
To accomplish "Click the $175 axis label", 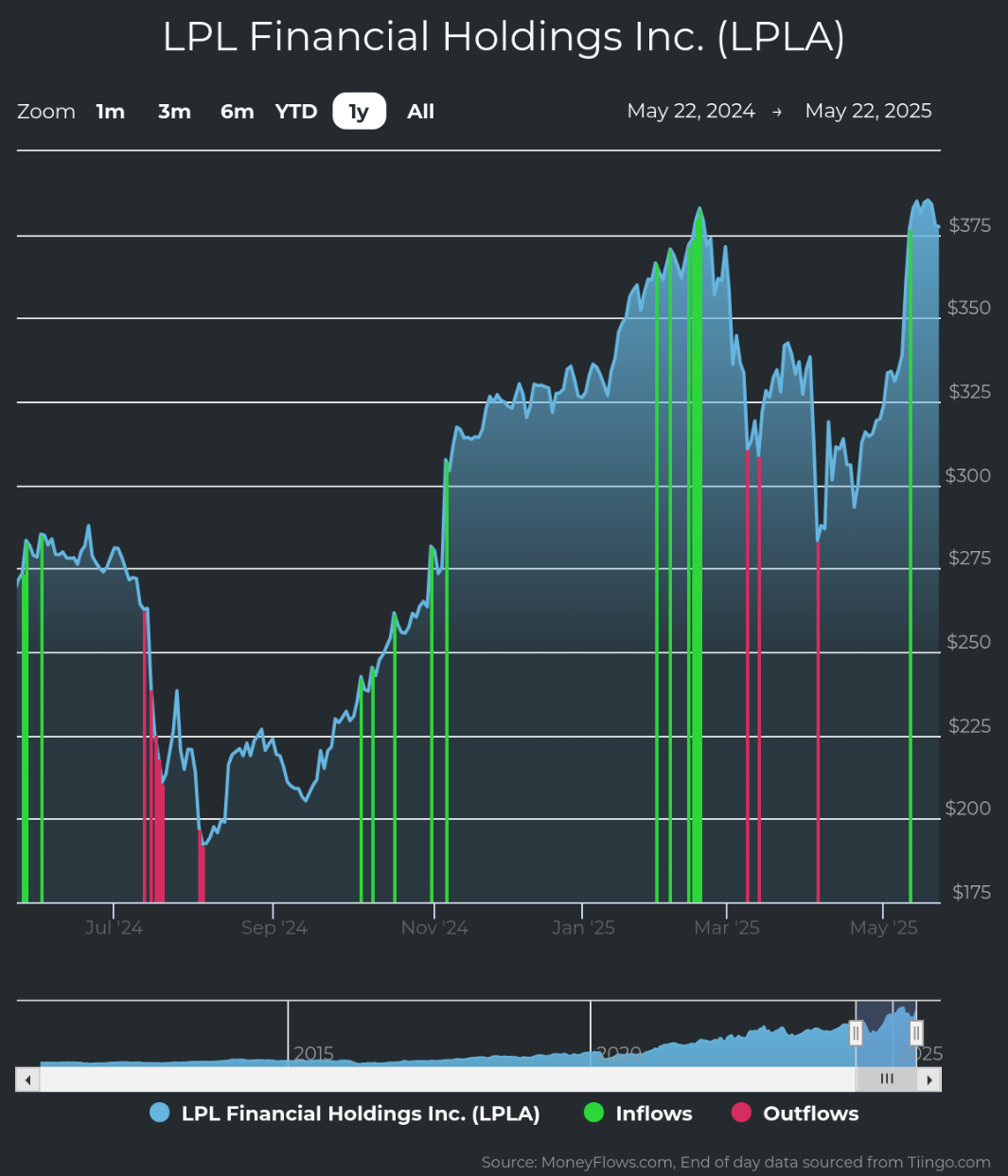I will (972, 892).
